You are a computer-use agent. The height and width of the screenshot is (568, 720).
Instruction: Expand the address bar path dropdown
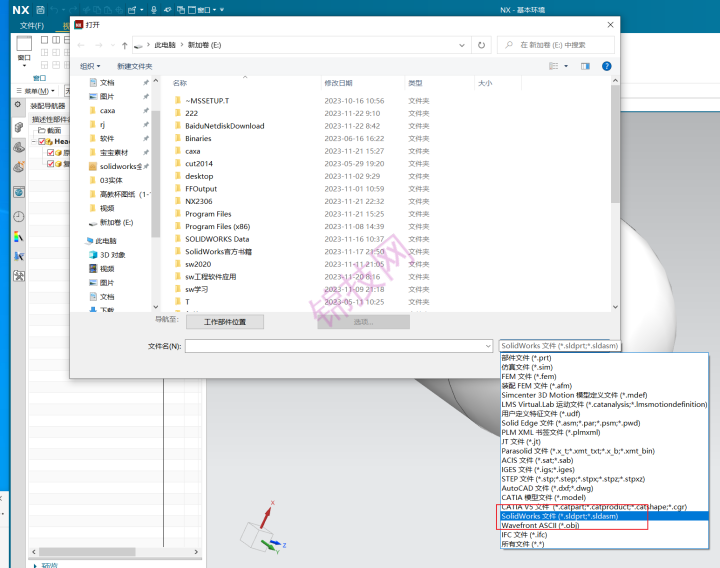[x=461, y=45]
